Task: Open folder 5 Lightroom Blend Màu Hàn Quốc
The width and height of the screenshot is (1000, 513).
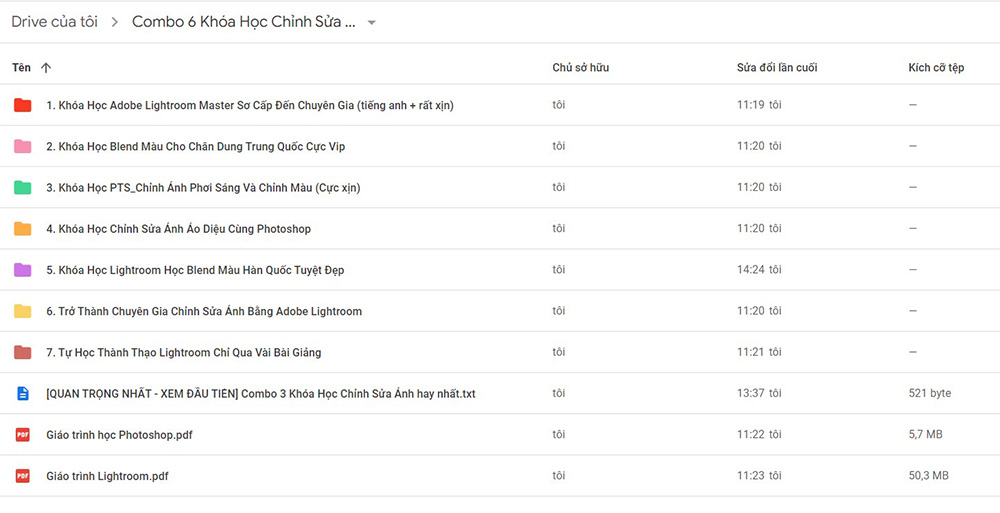Action: [195, 270]
